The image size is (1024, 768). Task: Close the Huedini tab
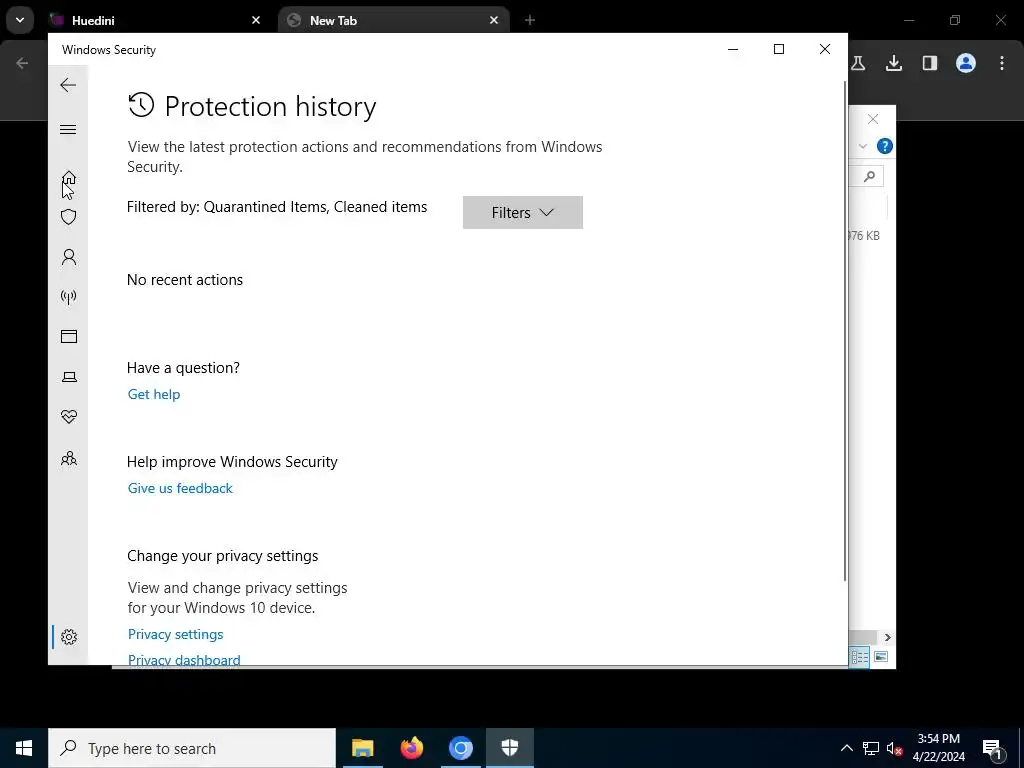click(256, 20)
